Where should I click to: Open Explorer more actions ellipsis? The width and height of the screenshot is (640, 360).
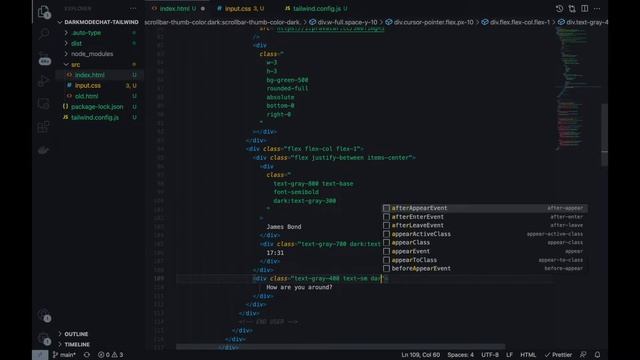[x=133, y=9]
